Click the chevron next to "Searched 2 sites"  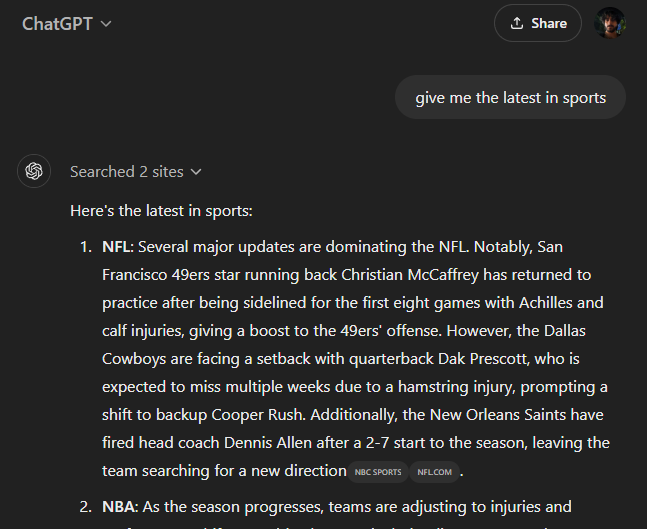click(x=196, y=172)
